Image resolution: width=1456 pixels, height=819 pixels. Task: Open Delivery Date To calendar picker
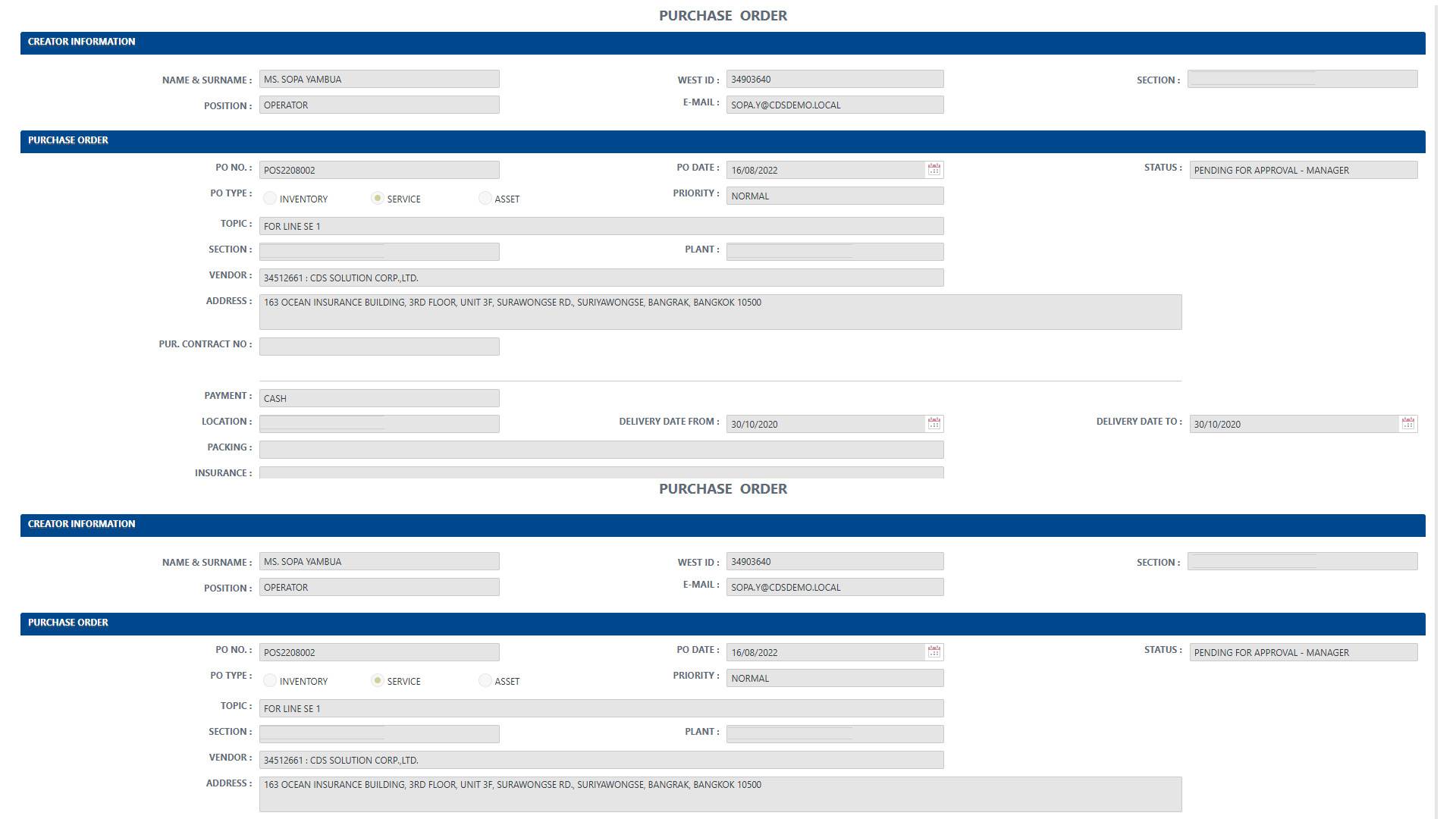pos(1407,424)
